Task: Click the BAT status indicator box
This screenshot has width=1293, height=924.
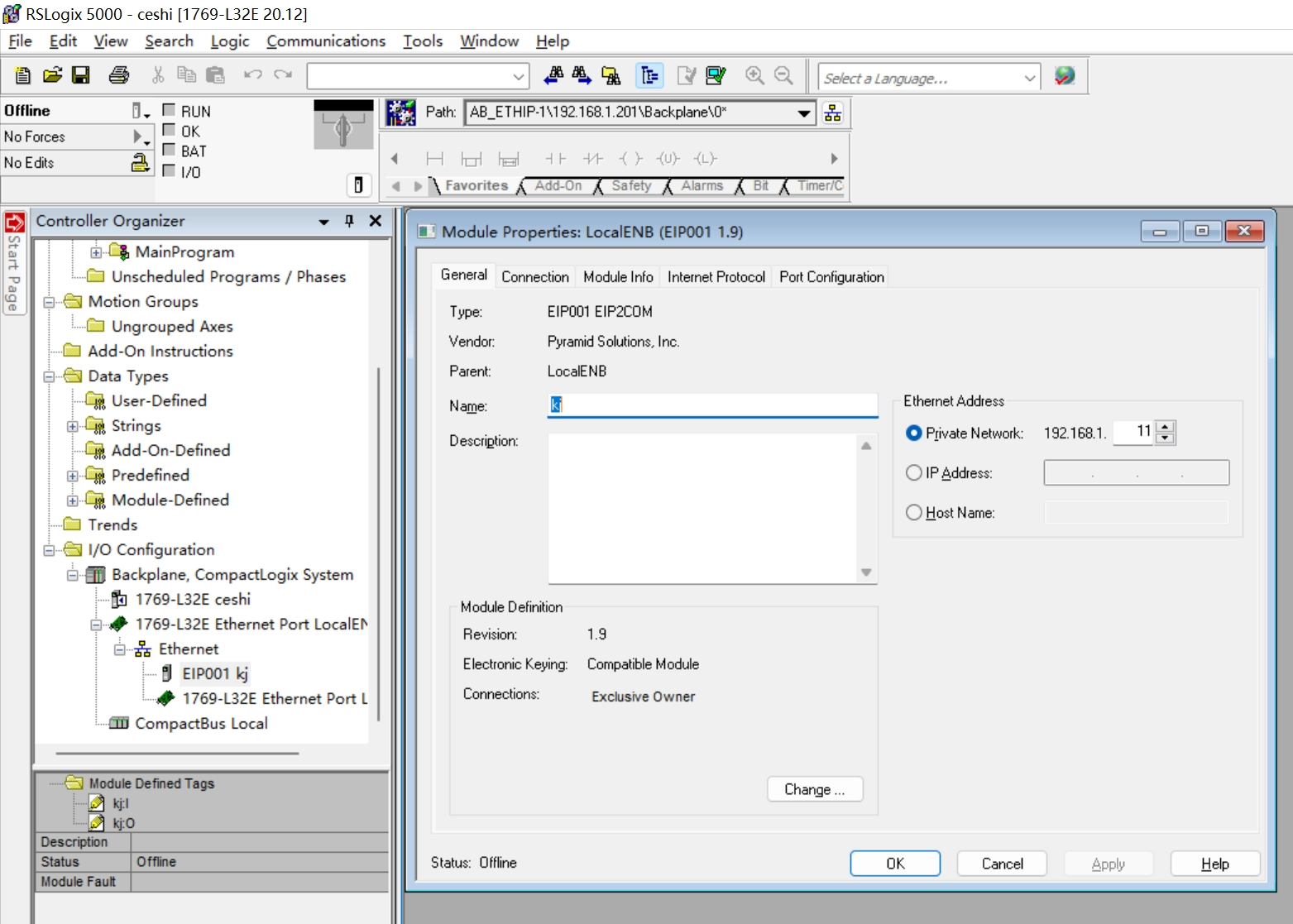Action: 169,150
